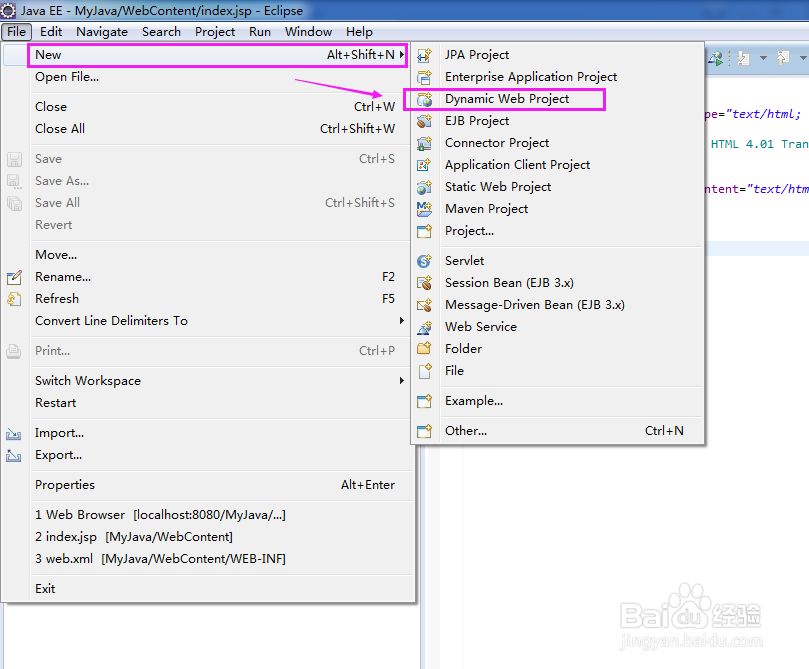Select Exit at the bottom of File menu
The width and height of the screenshot is (809, 669).
tap(46, 588)
